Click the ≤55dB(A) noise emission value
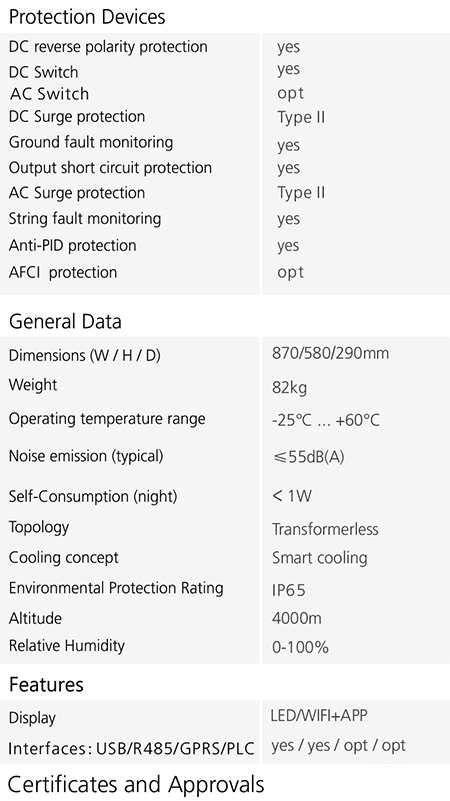 [x=308, y=457]
